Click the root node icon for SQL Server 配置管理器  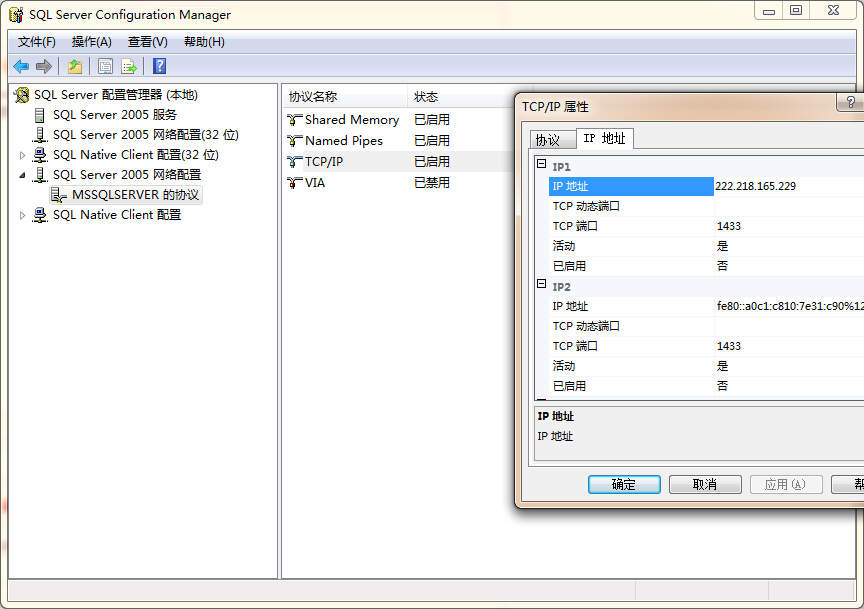(22, 95)
